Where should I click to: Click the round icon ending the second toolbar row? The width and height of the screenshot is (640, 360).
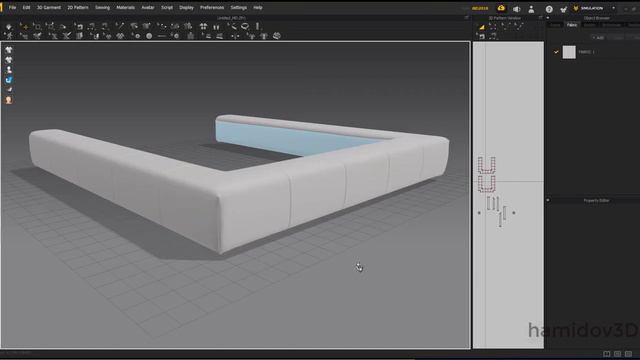pos(277,36)
